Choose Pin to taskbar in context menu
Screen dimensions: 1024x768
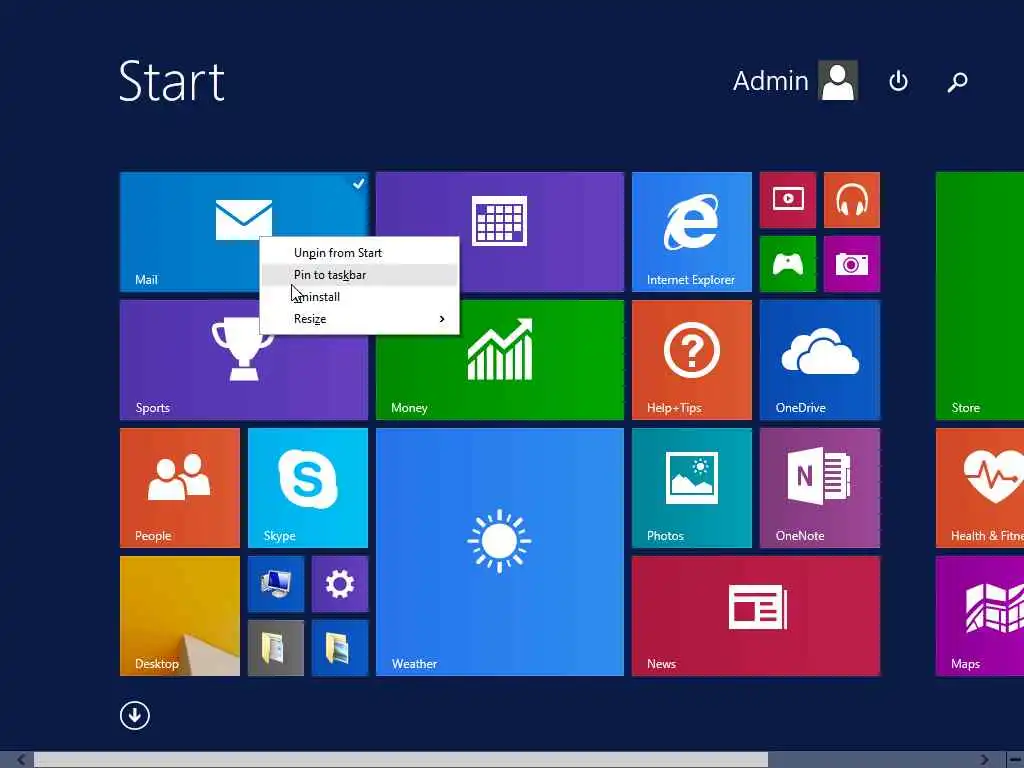pyautogui.click(x=359, y=275)
